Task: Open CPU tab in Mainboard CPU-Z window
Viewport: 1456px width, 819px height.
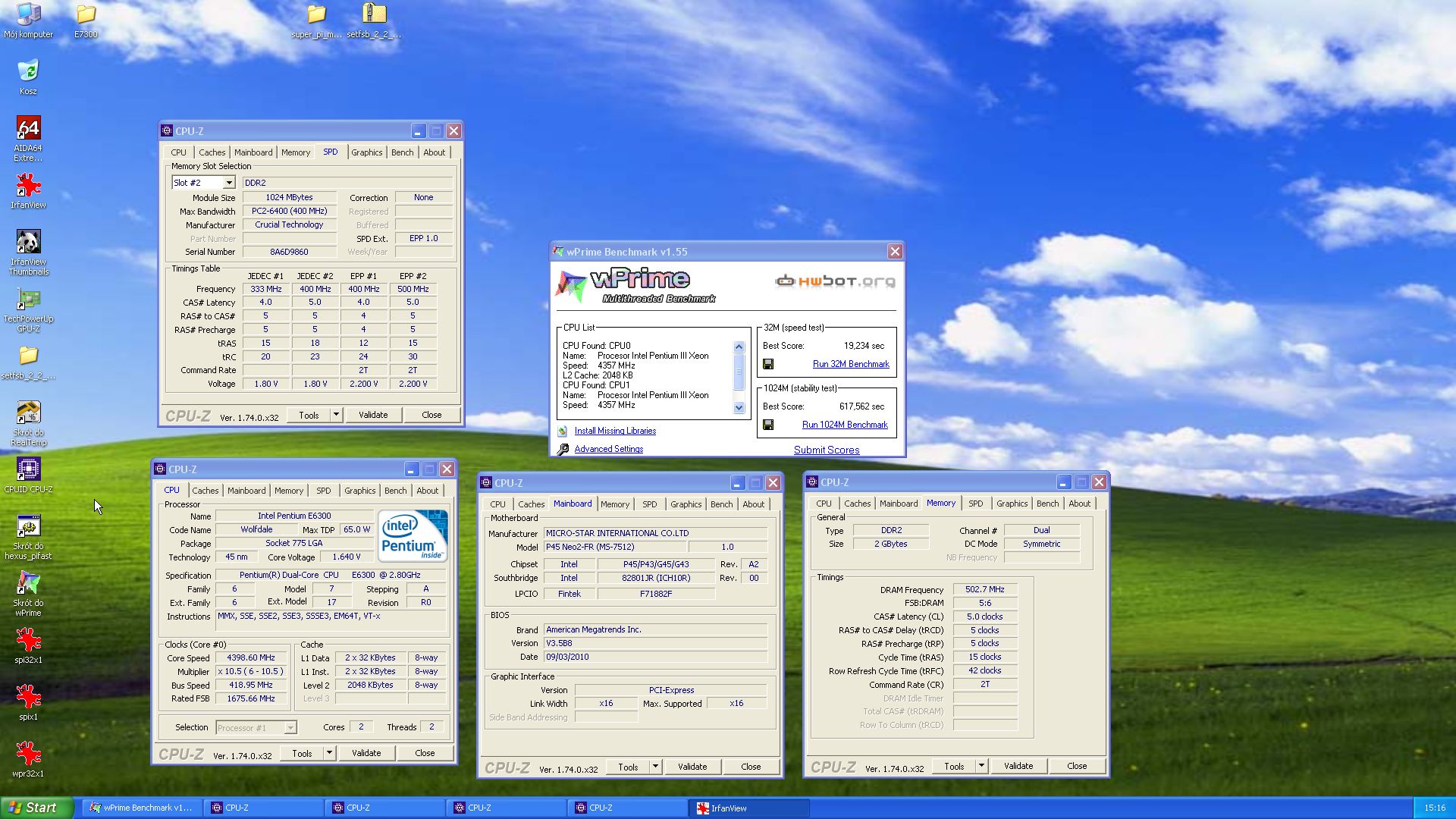Action: [497, 504]
